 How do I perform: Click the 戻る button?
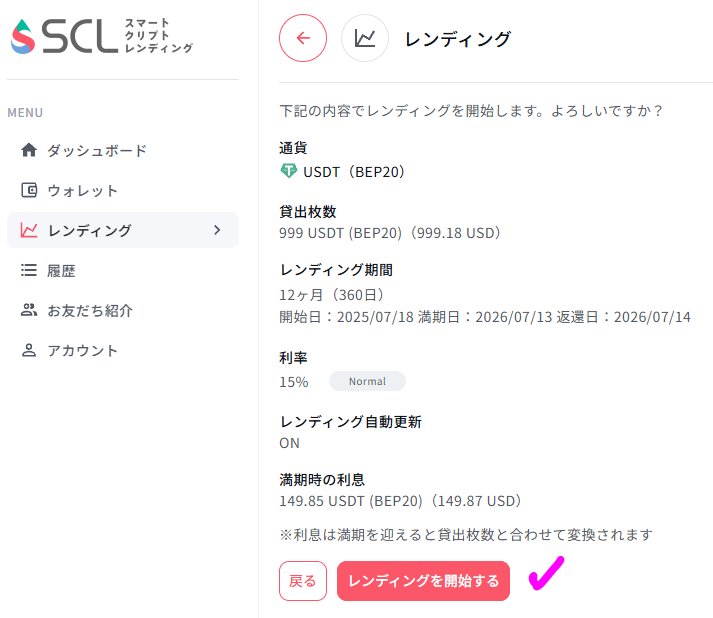[303, 581]
